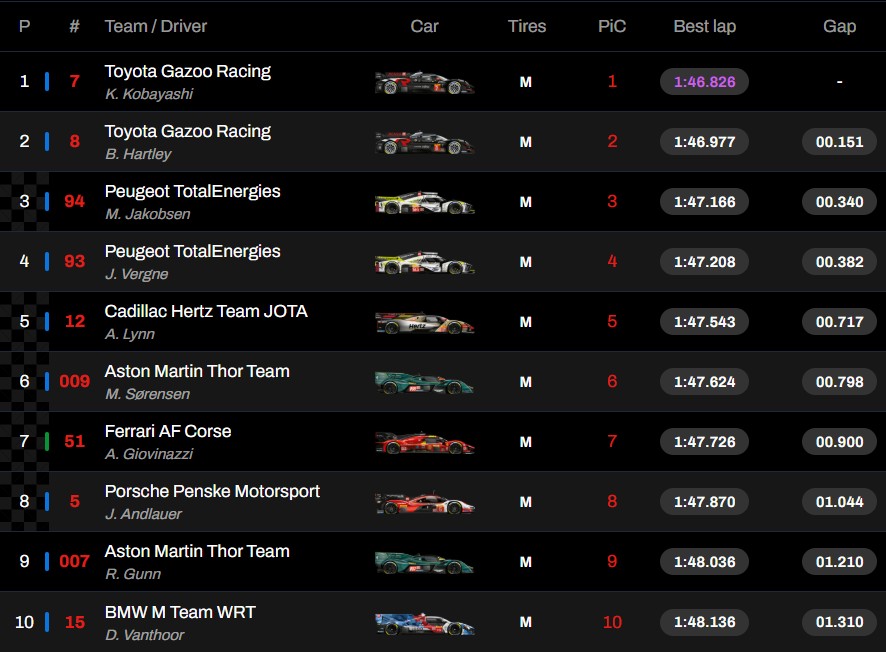Click the M tire label for BMW row
Image resolution: width=886 pixels, height=652 pixels.
click(x=526, y=622)
